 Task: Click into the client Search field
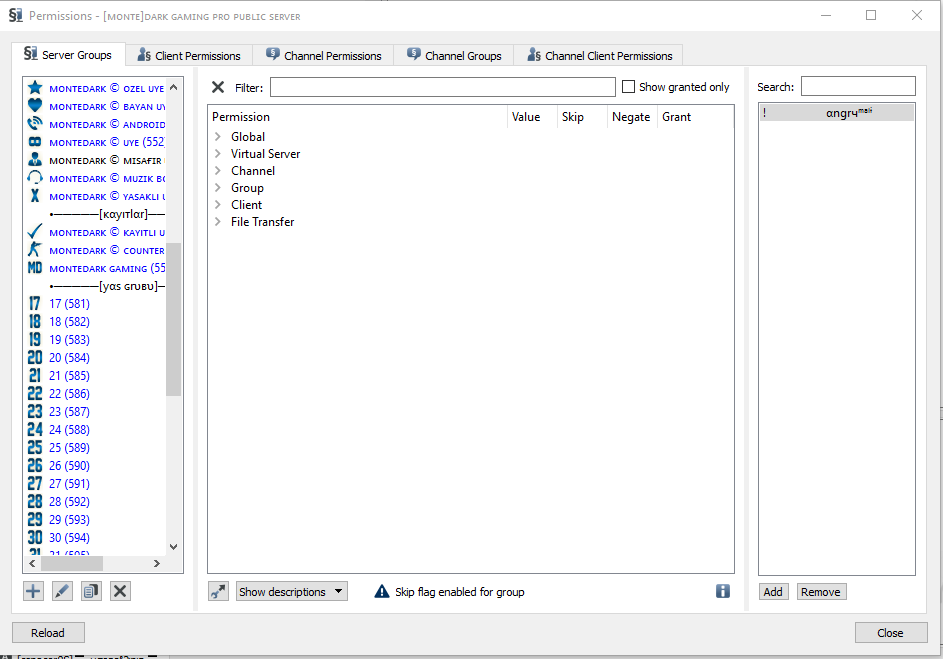click(858, 86)
